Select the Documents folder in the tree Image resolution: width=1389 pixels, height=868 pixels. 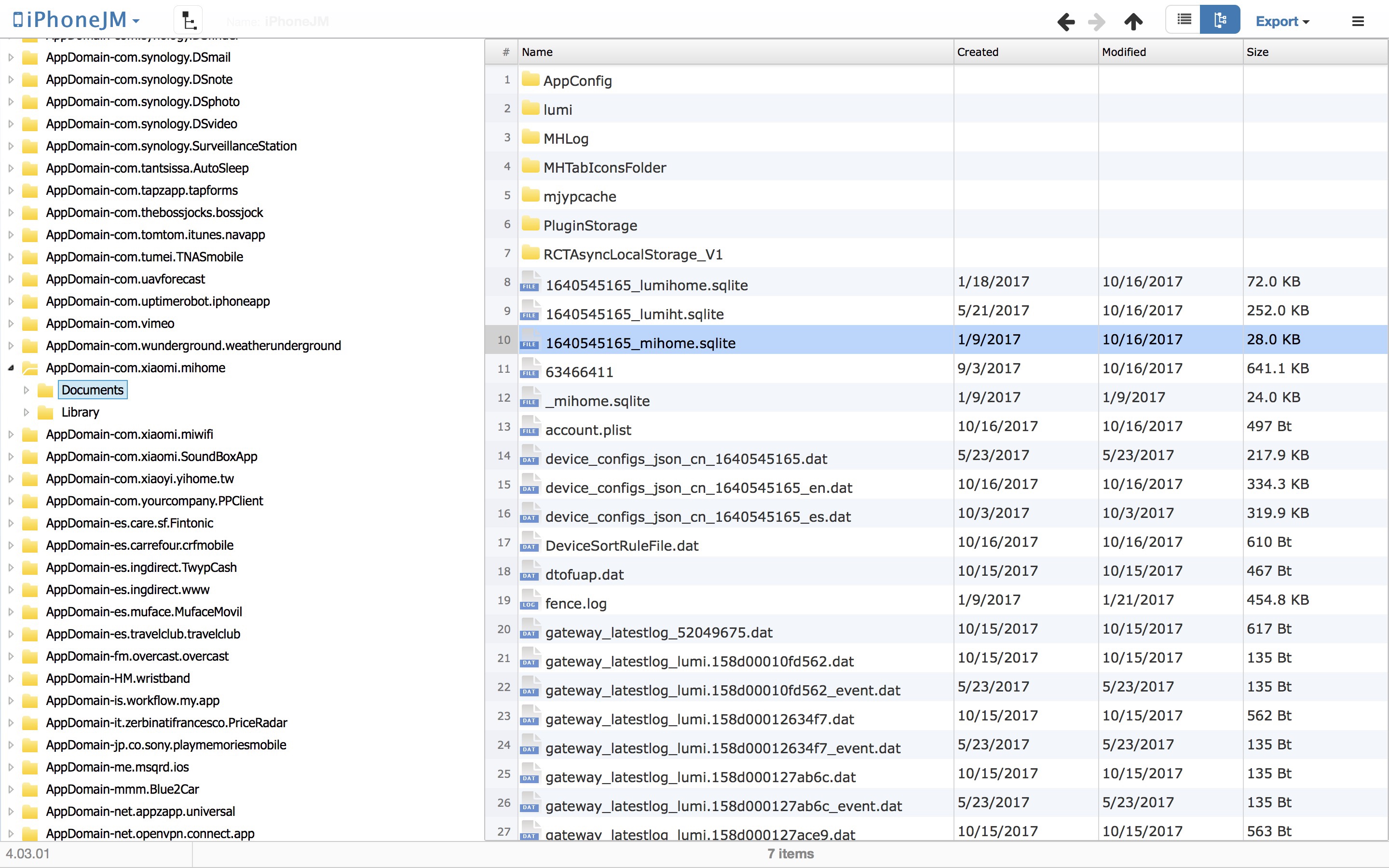coord(93,390)
